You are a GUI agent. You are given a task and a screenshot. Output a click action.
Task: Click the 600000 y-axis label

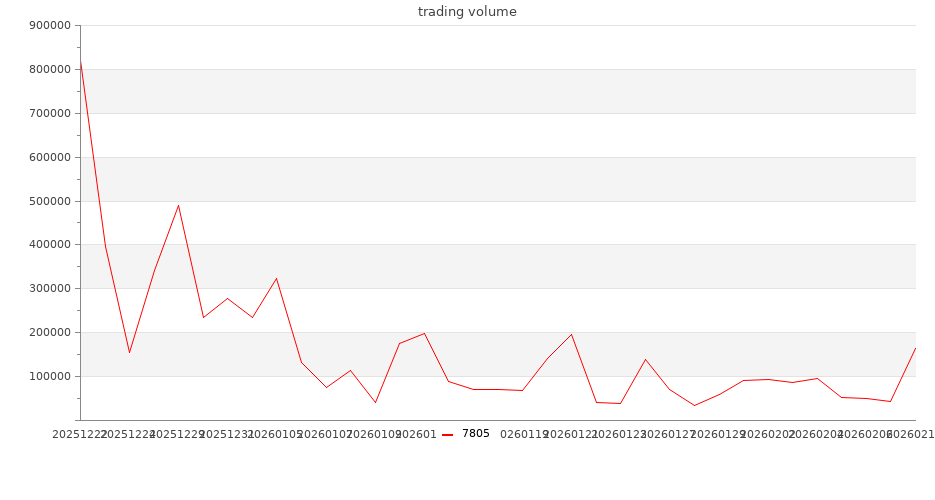pos(48,157)
